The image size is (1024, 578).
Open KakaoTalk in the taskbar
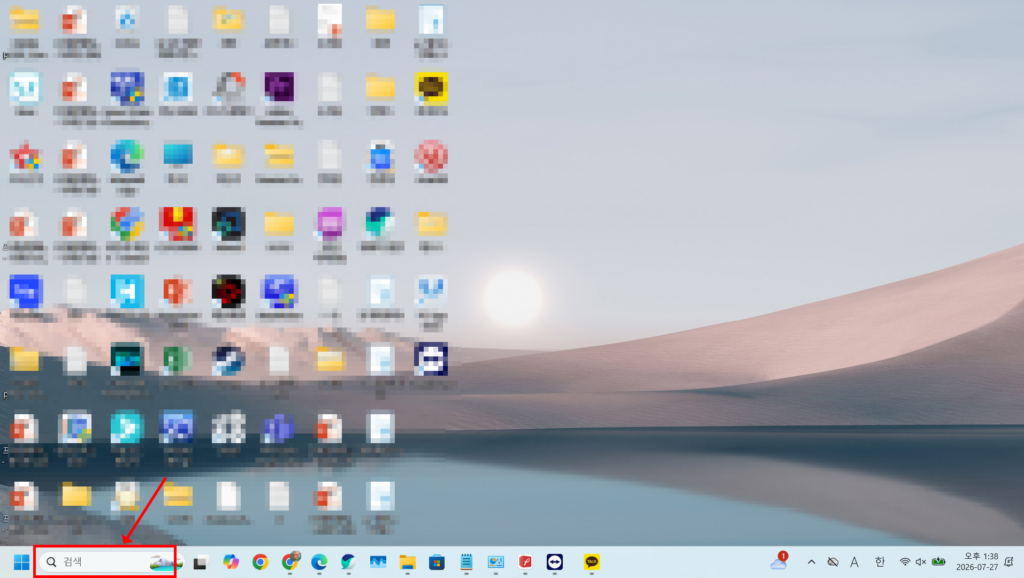(x=592, y=562)
